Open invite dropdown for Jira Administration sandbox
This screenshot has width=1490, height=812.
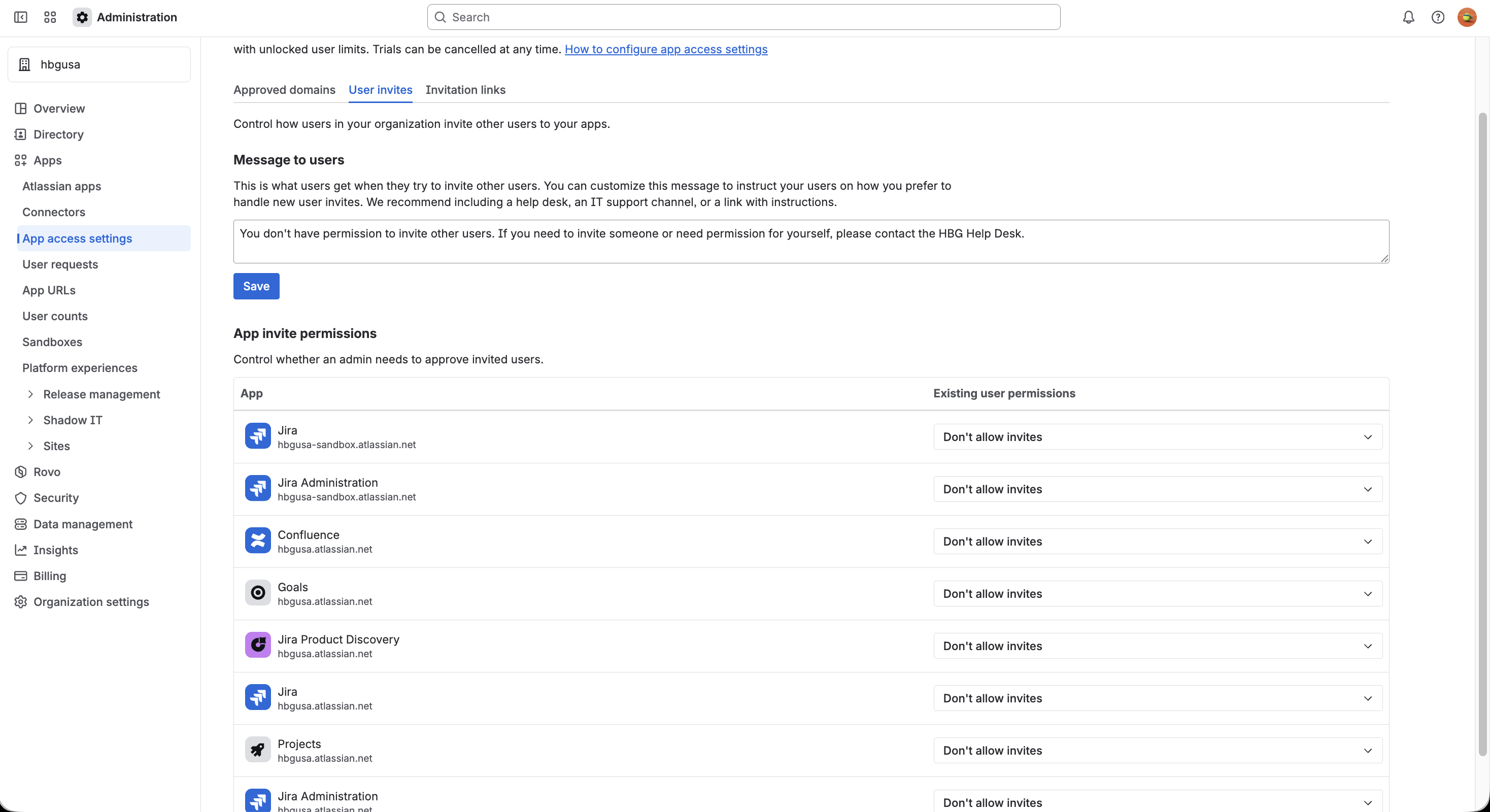[1158, 489]
